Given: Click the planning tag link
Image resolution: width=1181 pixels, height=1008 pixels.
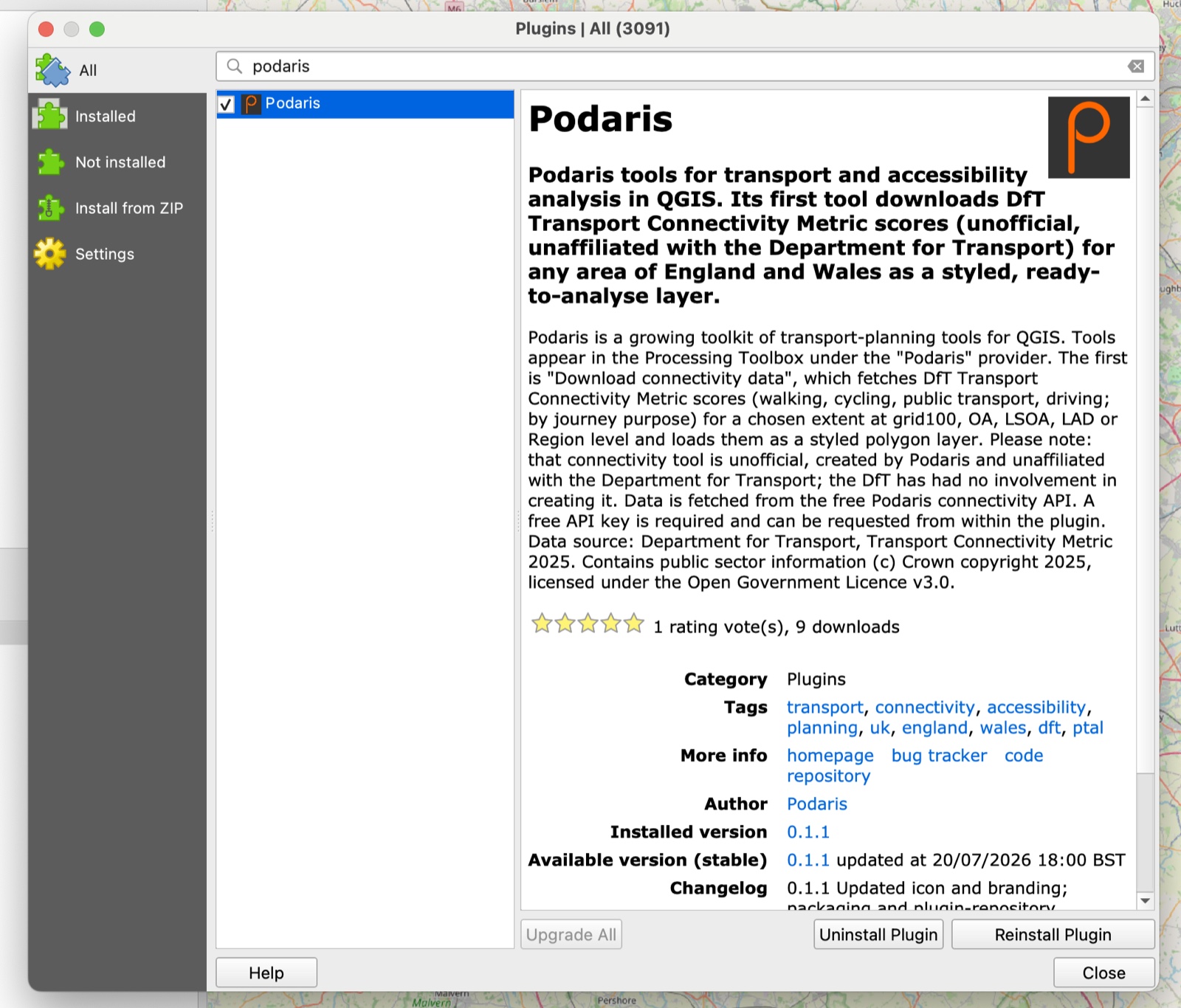Looking at the screenshot, I should [822, 728].
